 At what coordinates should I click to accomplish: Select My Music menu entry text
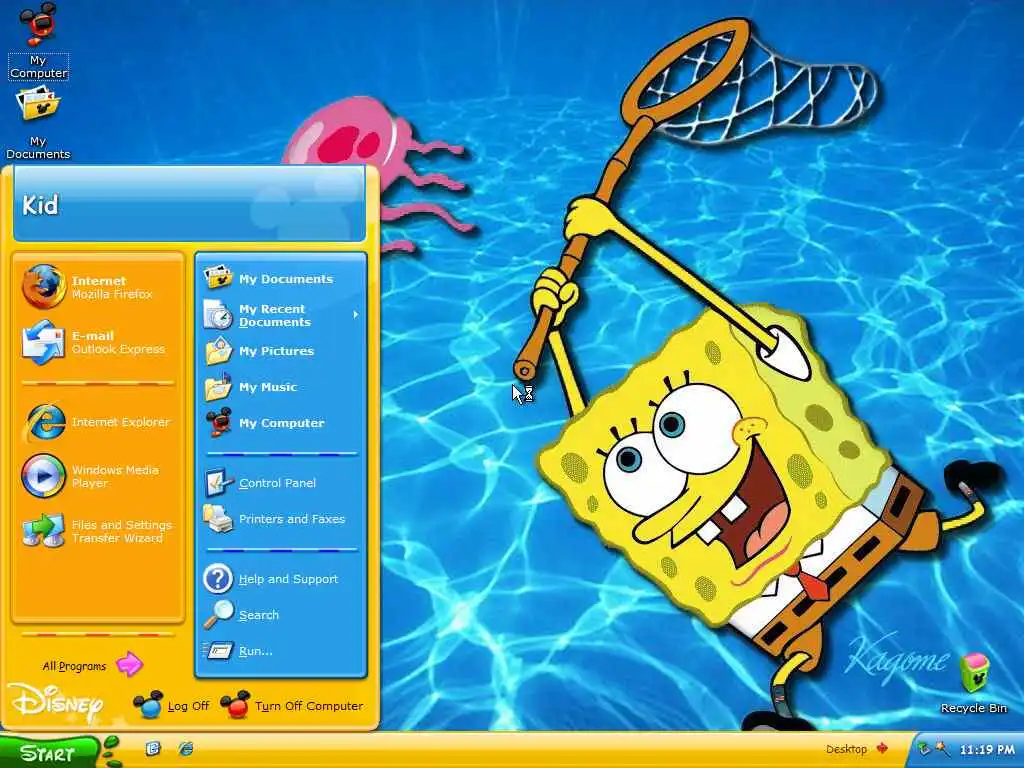[268, 387]
